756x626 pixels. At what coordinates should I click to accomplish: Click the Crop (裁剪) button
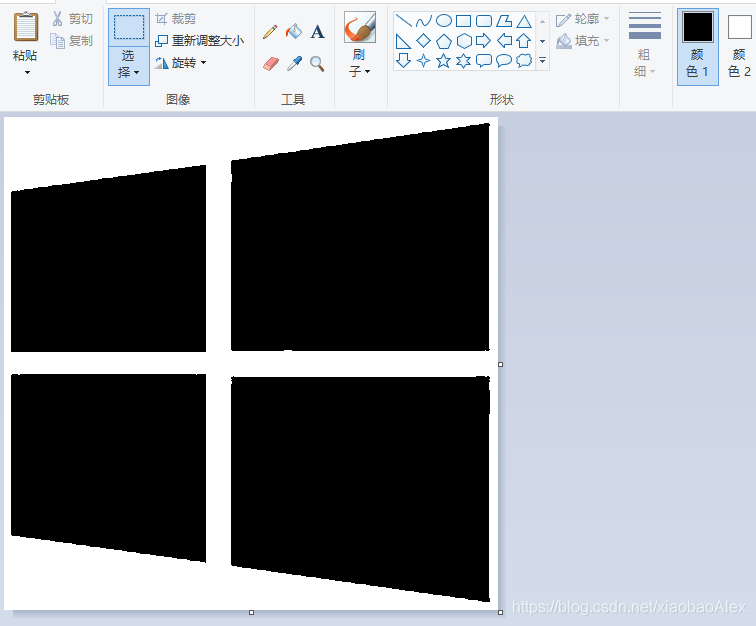176,19
